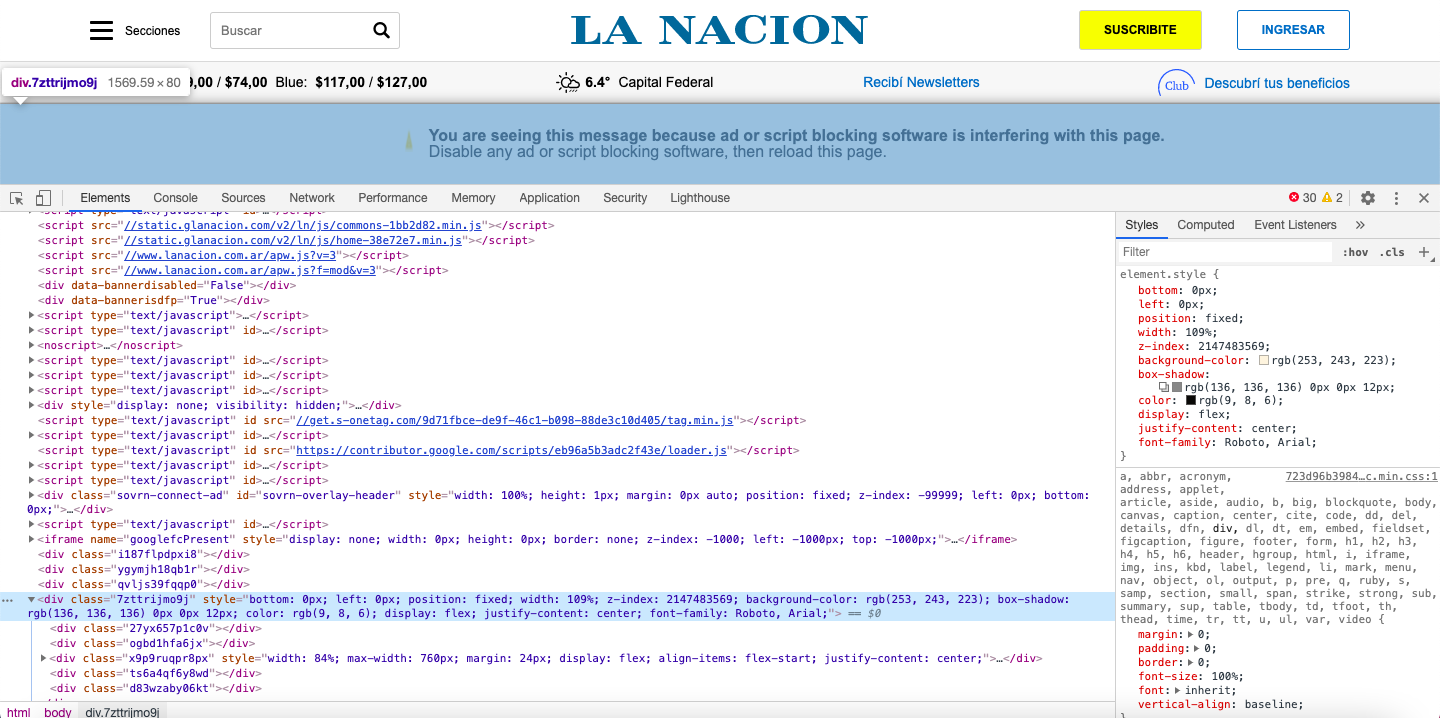Open the yellow warnings count indicator
The height and width of the screenshot is (718, 1440).
1333,198
